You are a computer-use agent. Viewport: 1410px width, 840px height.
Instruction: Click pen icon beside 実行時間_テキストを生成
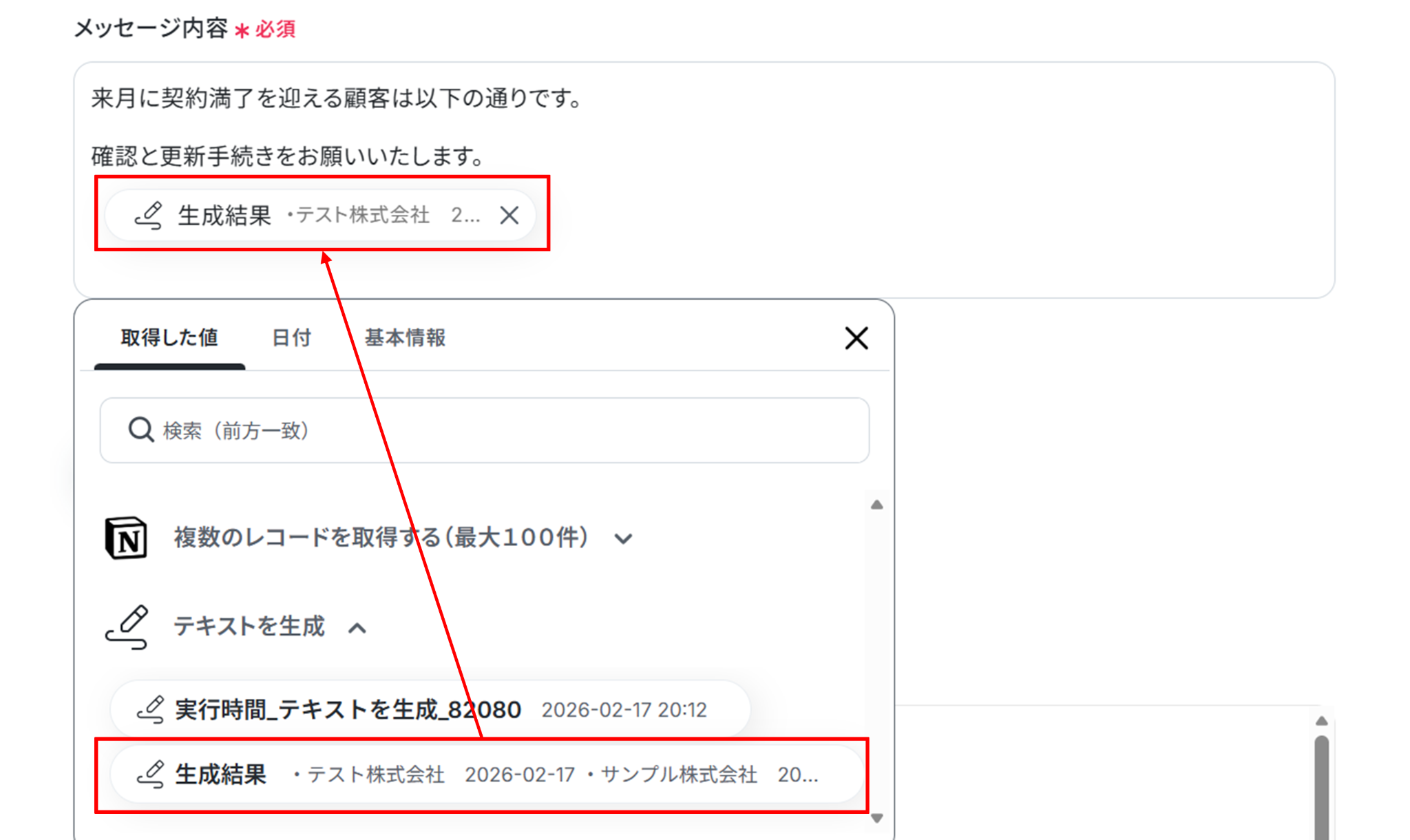150,709
